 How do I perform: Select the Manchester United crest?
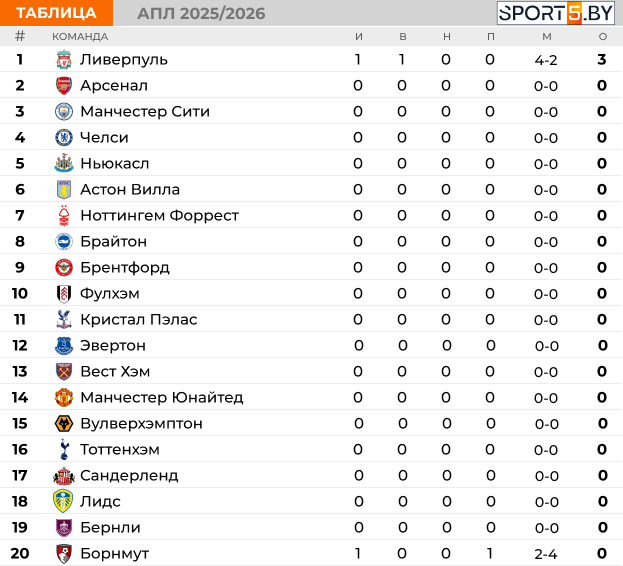(x=64, y=397)
